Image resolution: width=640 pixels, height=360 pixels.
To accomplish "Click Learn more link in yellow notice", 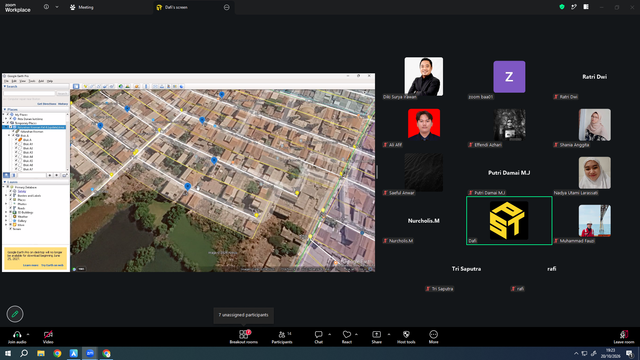I will pos(31,265).
